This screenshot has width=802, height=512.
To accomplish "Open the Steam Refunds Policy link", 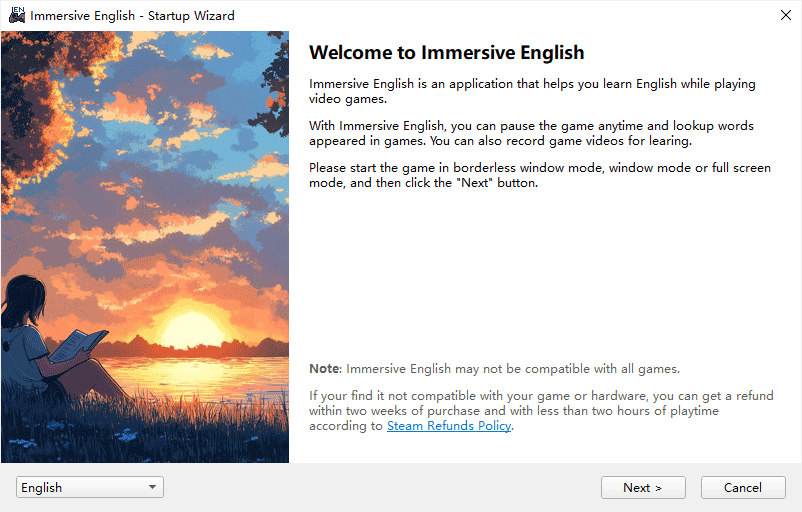I will tap(449, 426).
